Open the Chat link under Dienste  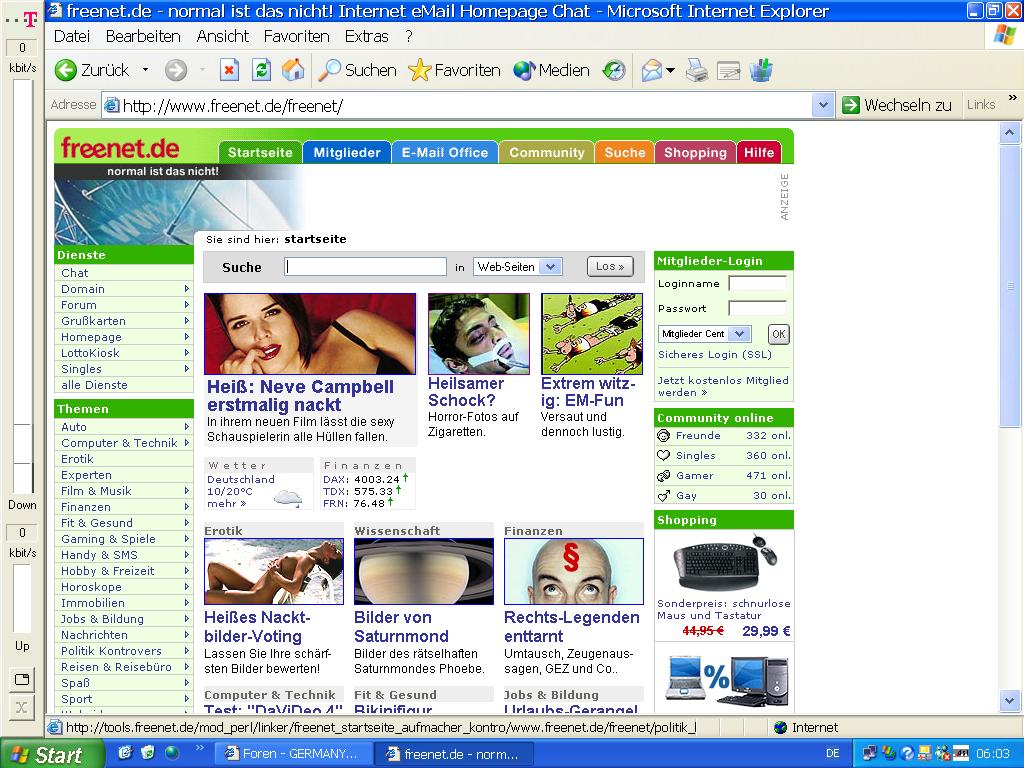(x=74, y=273)
